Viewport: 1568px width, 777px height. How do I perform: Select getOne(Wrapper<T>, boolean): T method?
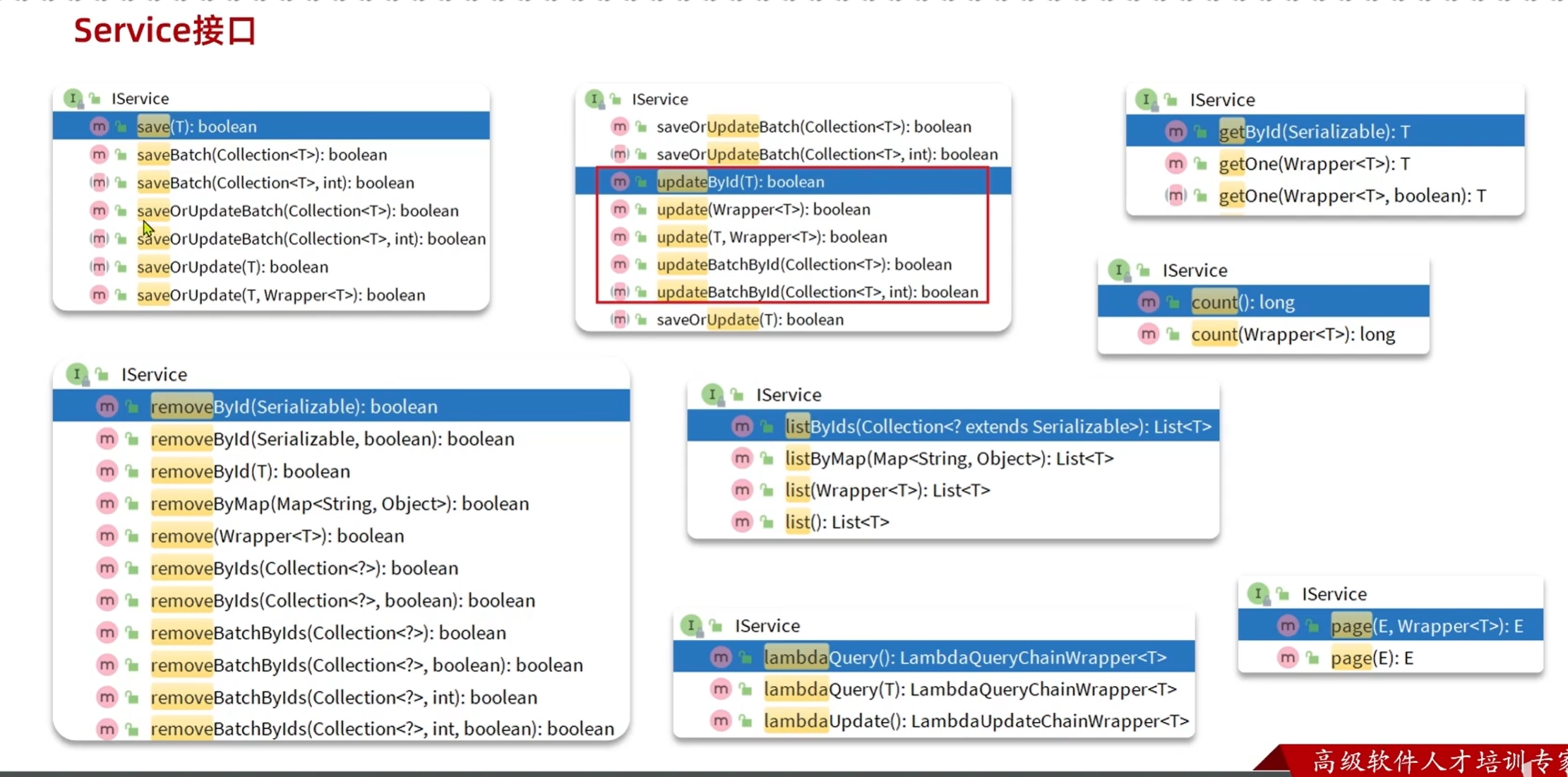[1351, 196]
